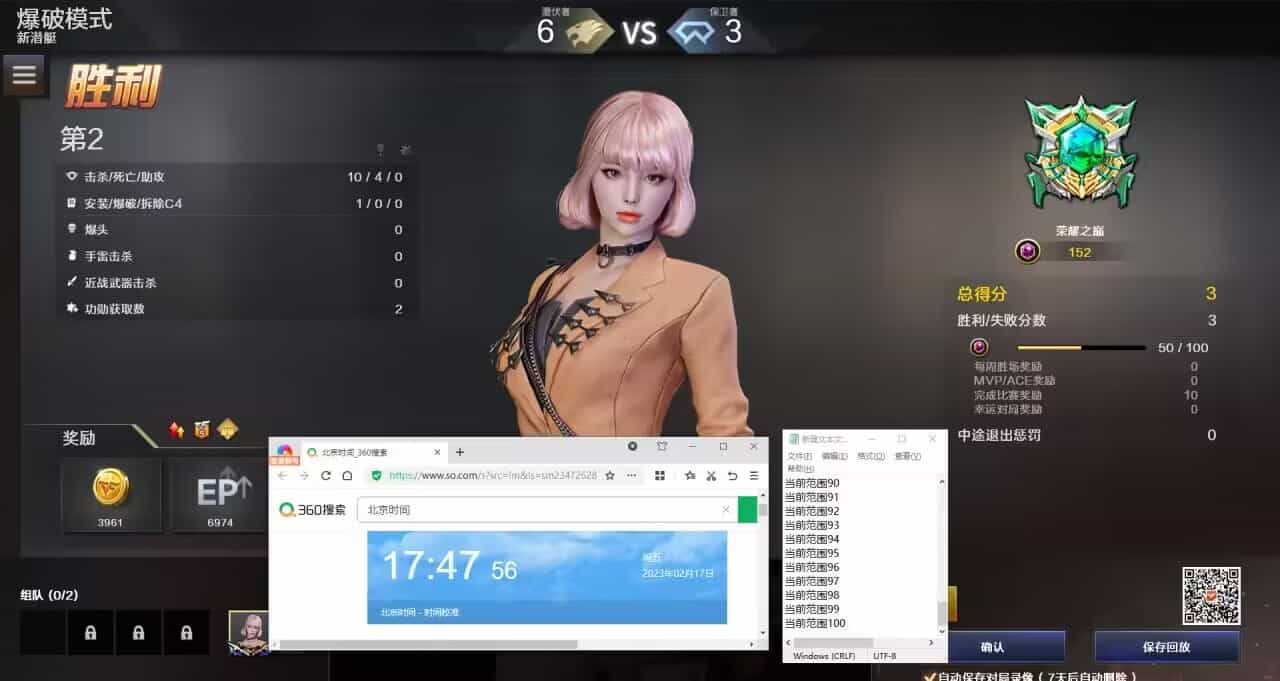
Task: Click the QR code image
Action: tap(1211, 596)
